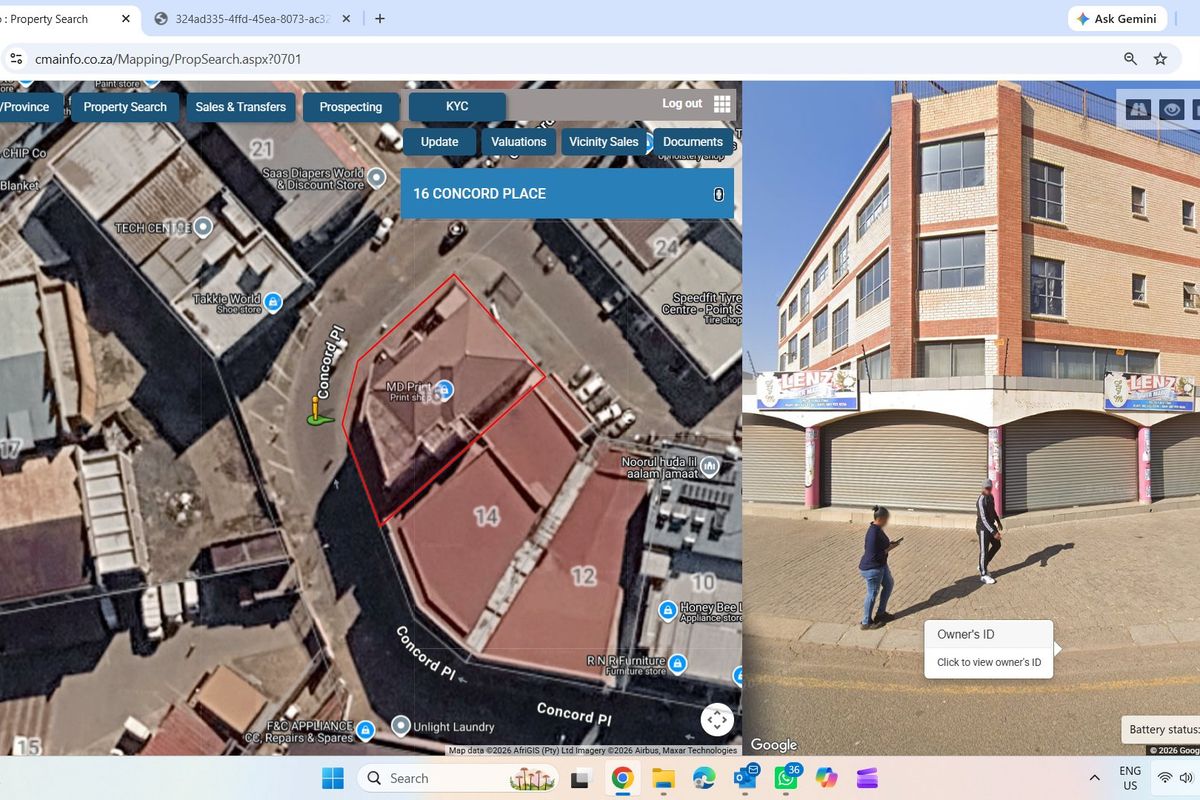Screen dimensions: 1200x800
Task: Open Task View from the taskbar
Action: pyautogui.click(x=580, y=778)
